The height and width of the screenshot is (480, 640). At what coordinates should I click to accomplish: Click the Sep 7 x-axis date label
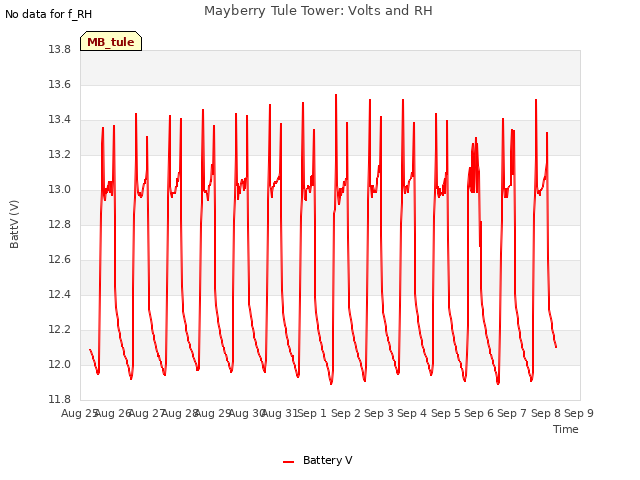(x=512, y=413)
